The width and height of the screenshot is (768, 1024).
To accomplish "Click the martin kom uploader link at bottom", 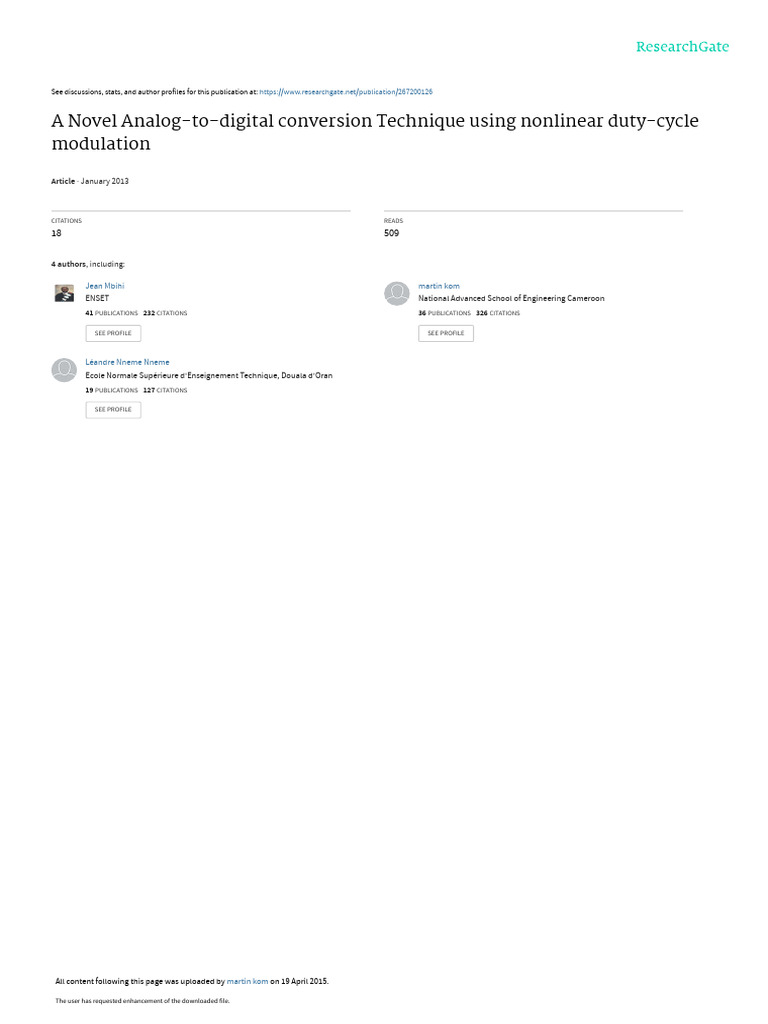I will point(248,981).
